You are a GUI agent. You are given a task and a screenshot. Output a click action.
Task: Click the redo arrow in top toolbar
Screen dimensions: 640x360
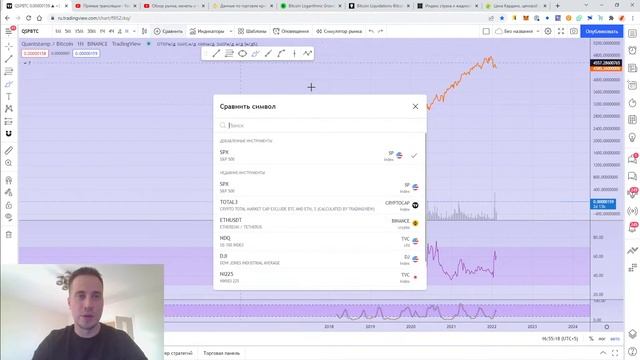(380, 31)
